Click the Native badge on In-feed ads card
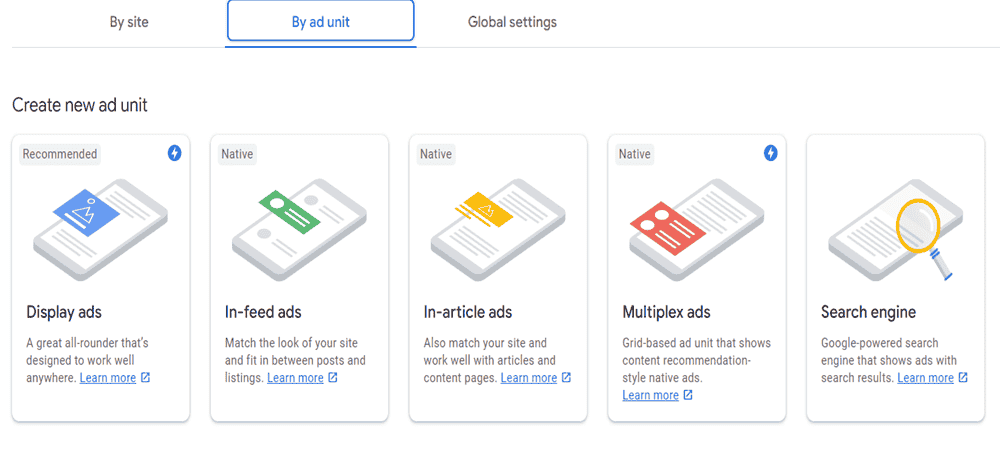Image resolution: width=1000 pixels, height=450 pixels. coord(237,154)
